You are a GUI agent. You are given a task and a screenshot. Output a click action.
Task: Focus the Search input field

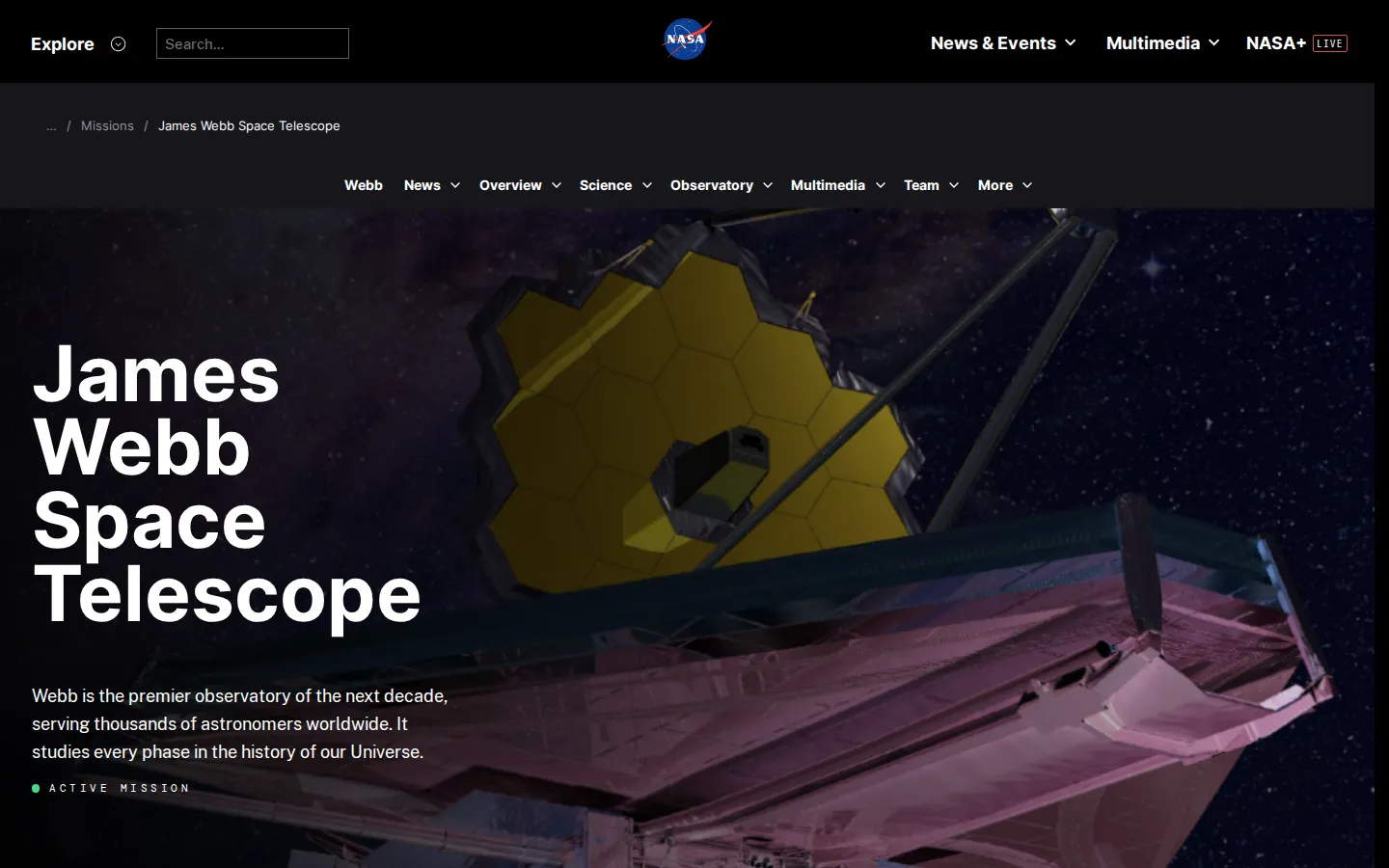coord(253,43)
